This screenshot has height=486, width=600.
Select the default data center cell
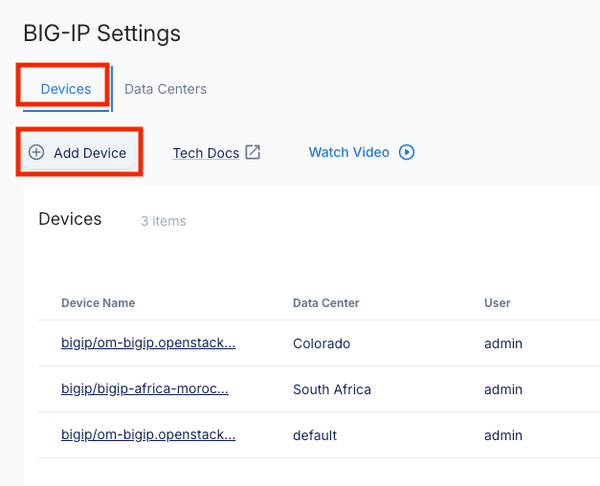click(315, 436)
